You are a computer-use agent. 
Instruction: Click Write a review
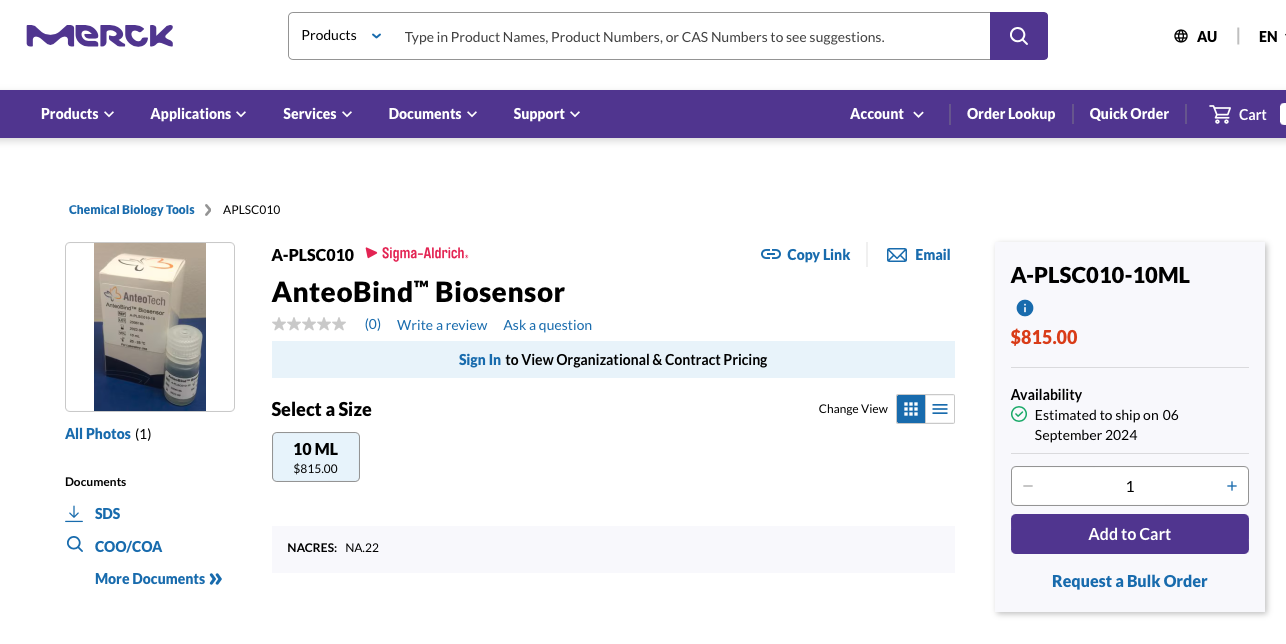442,325
